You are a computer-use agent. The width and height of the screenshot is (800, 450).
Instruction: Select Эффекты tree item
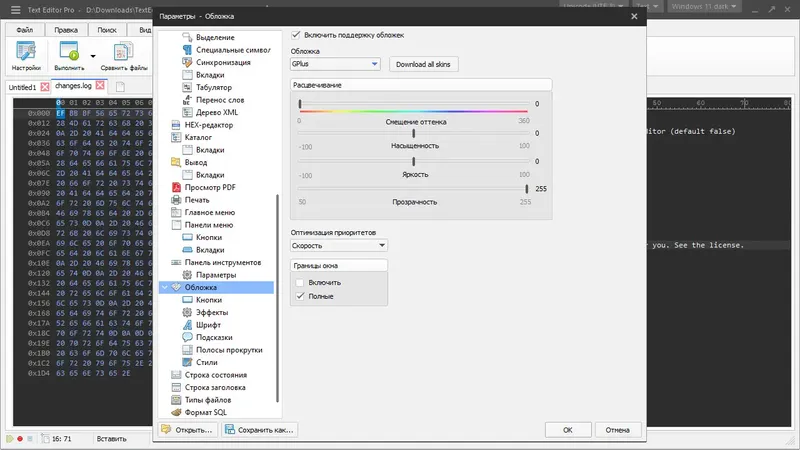(x=211, y=312)
